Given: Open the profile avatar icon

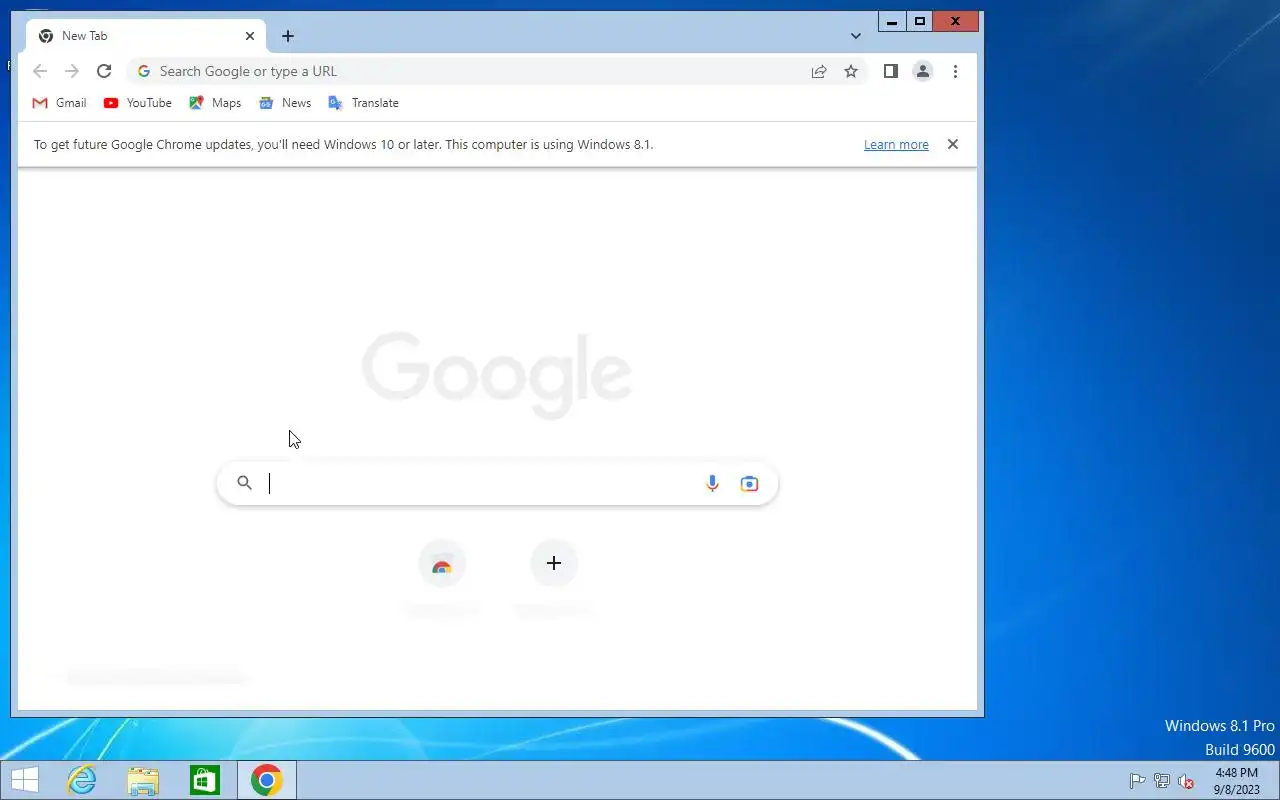Looking at the screenshot, I should click(x=923, y=71).
